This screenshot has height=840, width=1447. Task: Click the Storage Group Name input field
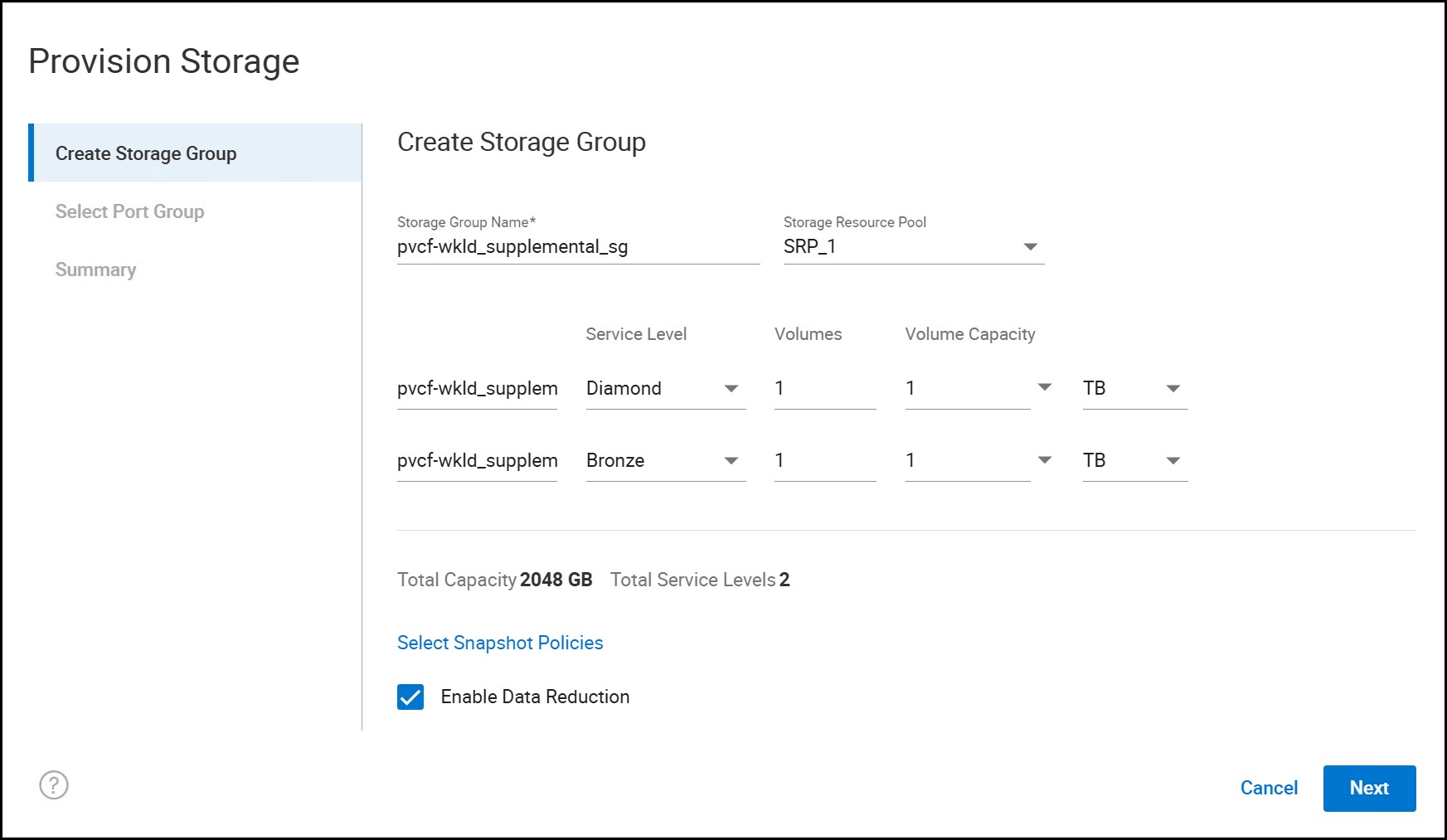578,247
